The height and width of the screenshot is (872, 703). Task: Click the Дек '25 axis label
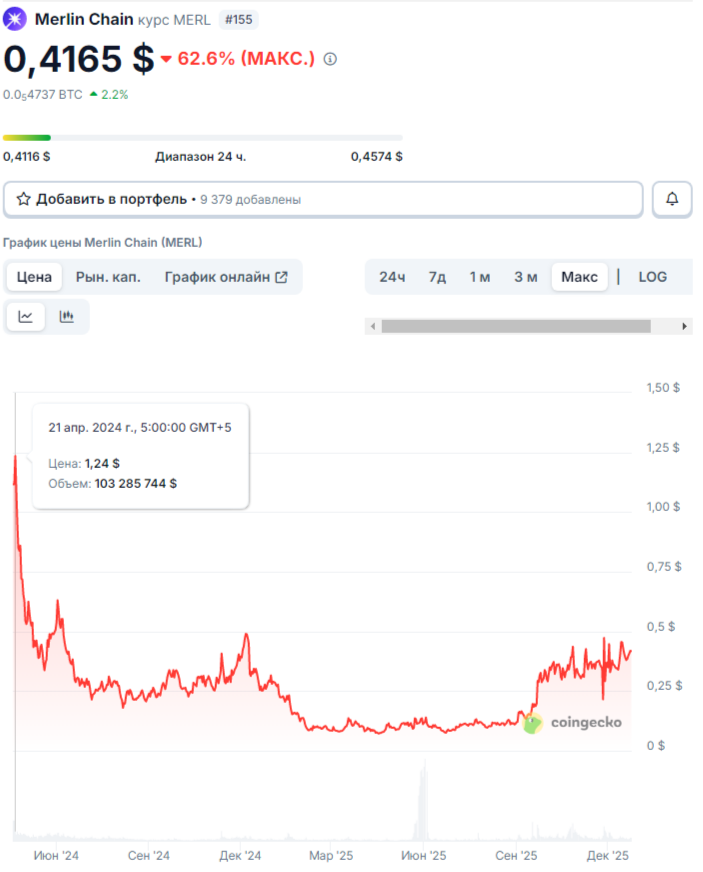[607, 855]
